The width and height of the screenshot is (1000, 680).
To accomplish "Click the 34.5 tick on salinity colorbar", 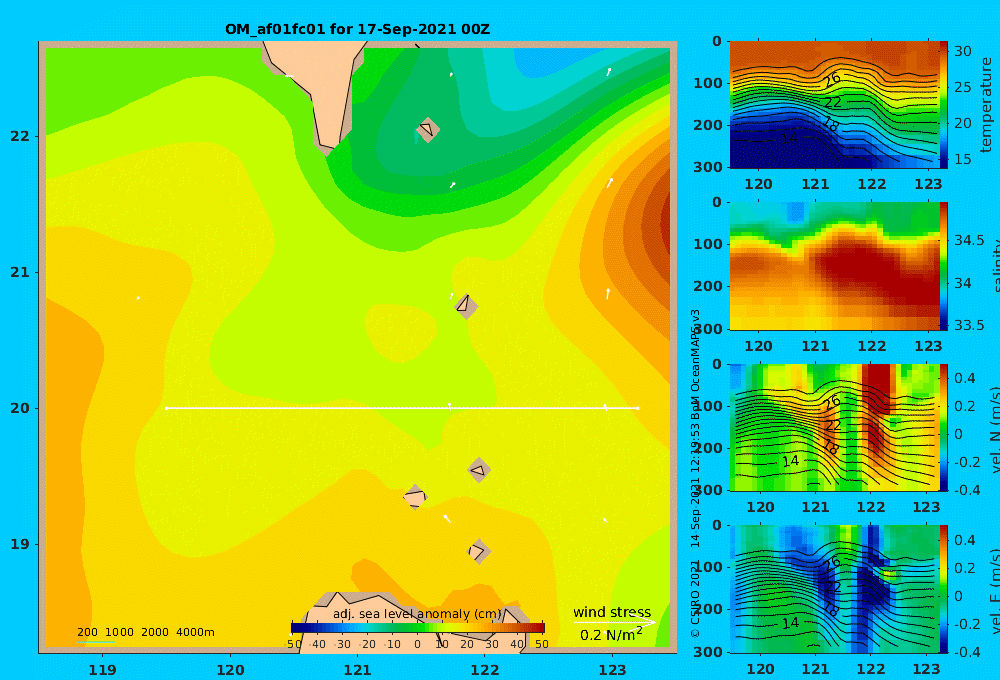I will tap(969, 240).
